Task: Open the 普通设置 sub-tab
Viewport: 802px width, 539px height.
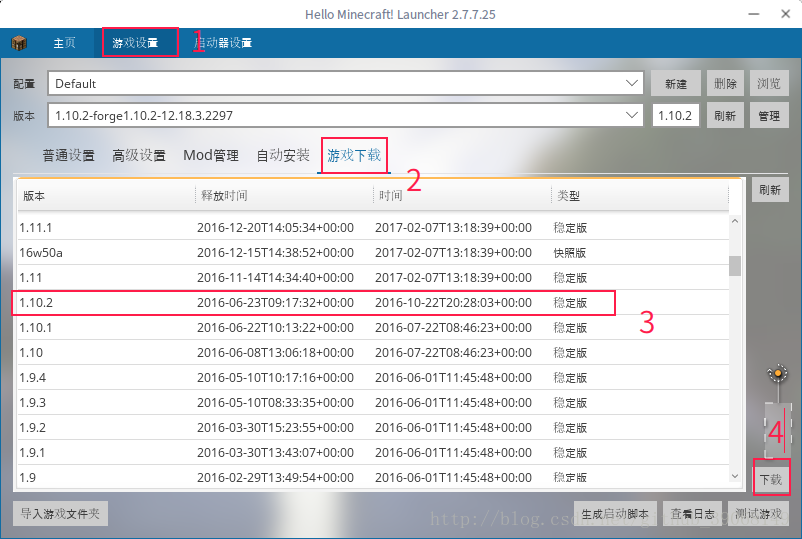Action: pyautogui.click(x=68, y=155)
